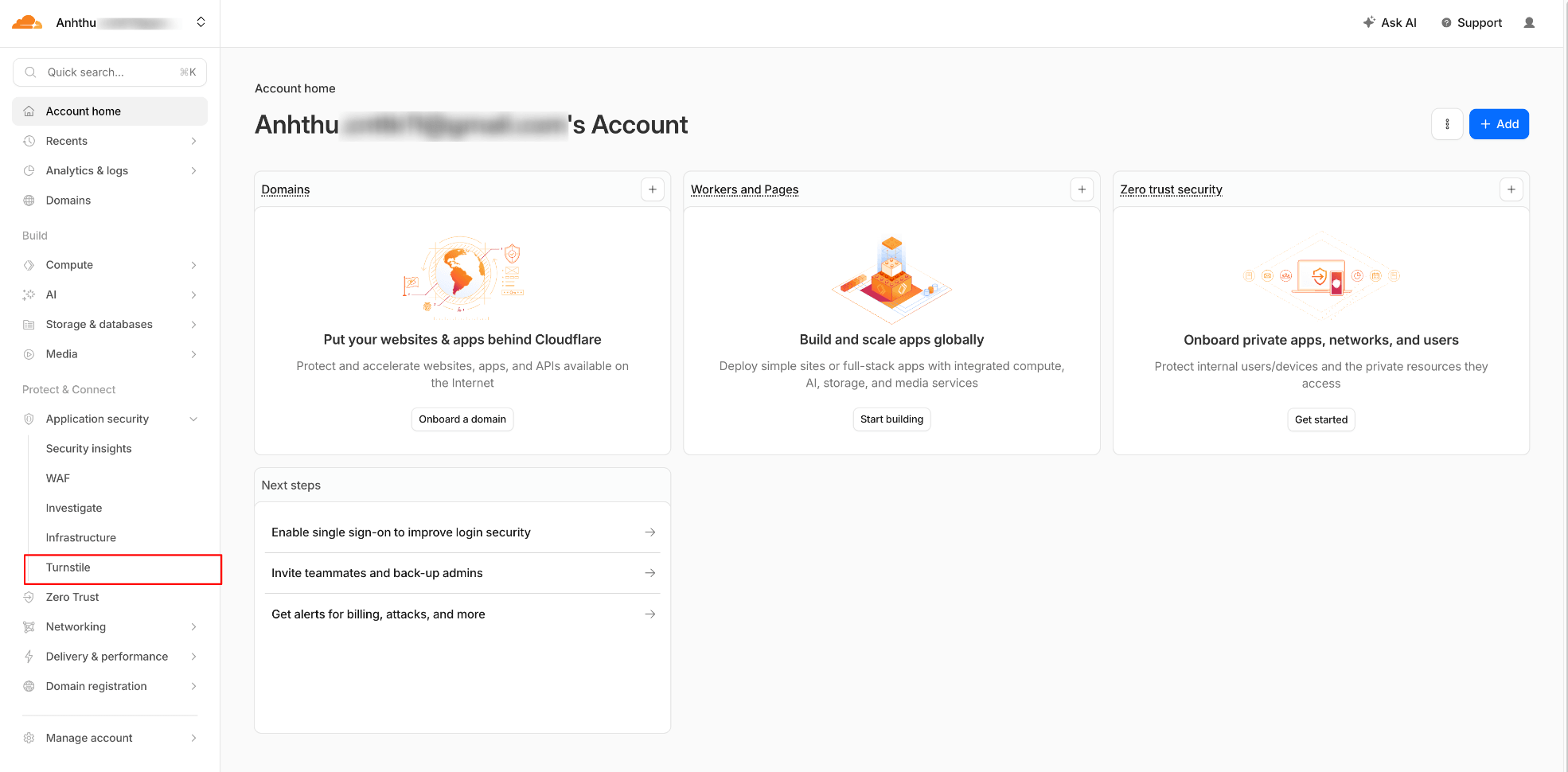
Task: Open Get alerts for billing, attacks step
Action: point(462,614)
